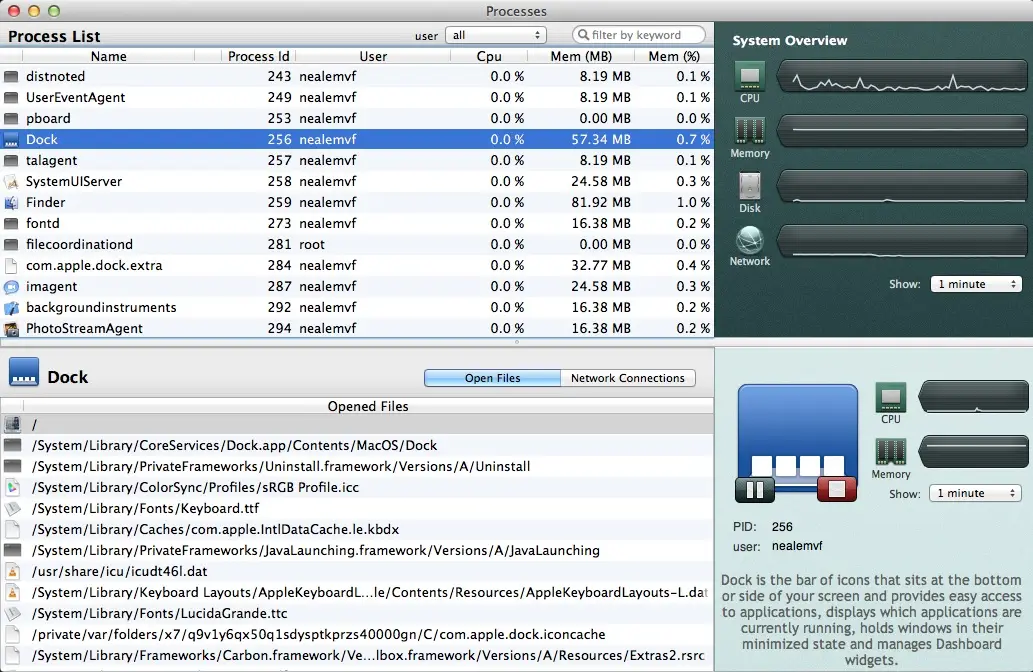The width and height of the screenshot is (1033, 672).
Task: Click the search magnifier icon in filter field
Action: click(583, 35)
